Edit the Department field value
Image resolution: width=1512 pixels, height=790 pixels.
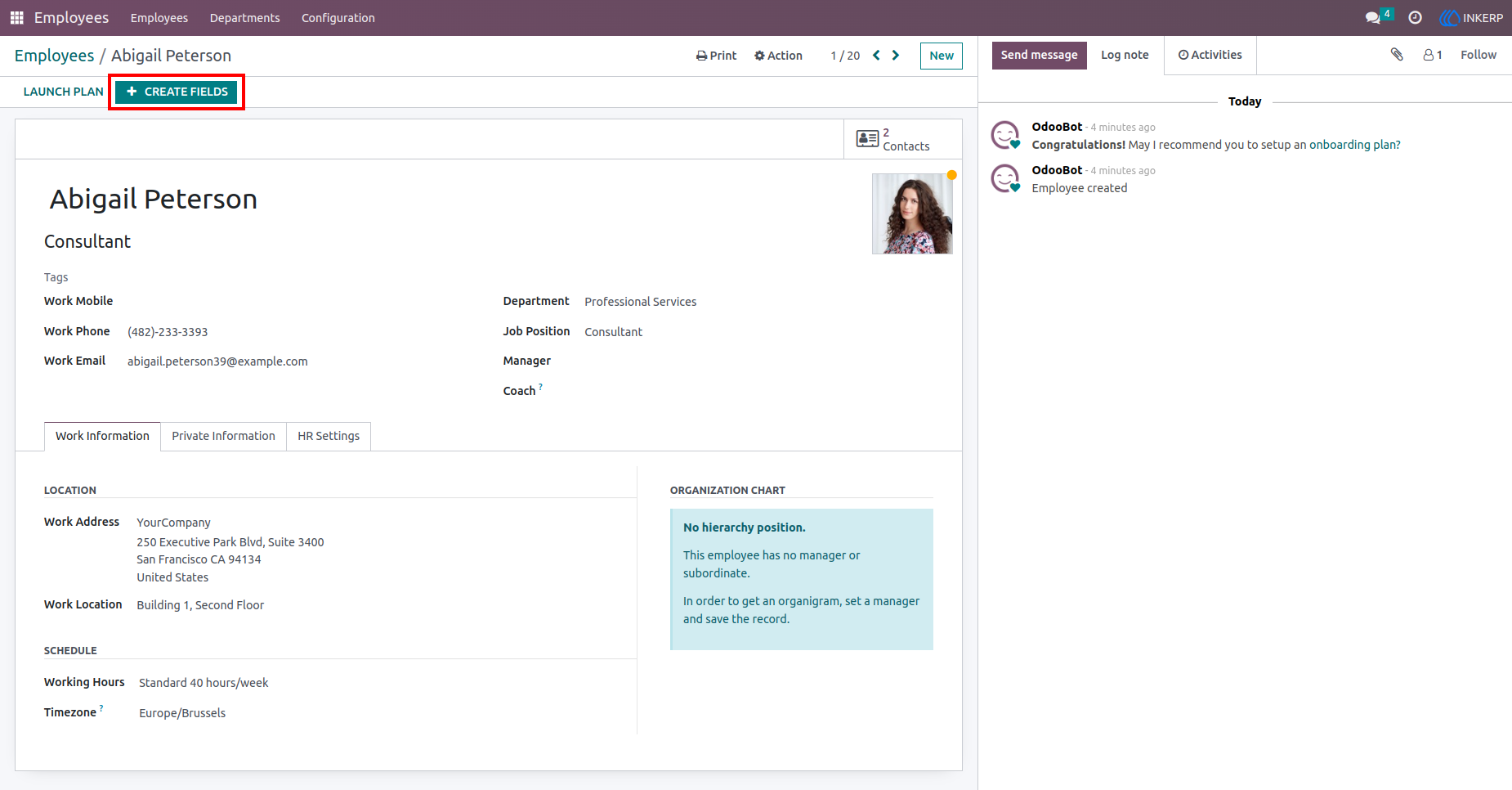click(x=640, y=302)
